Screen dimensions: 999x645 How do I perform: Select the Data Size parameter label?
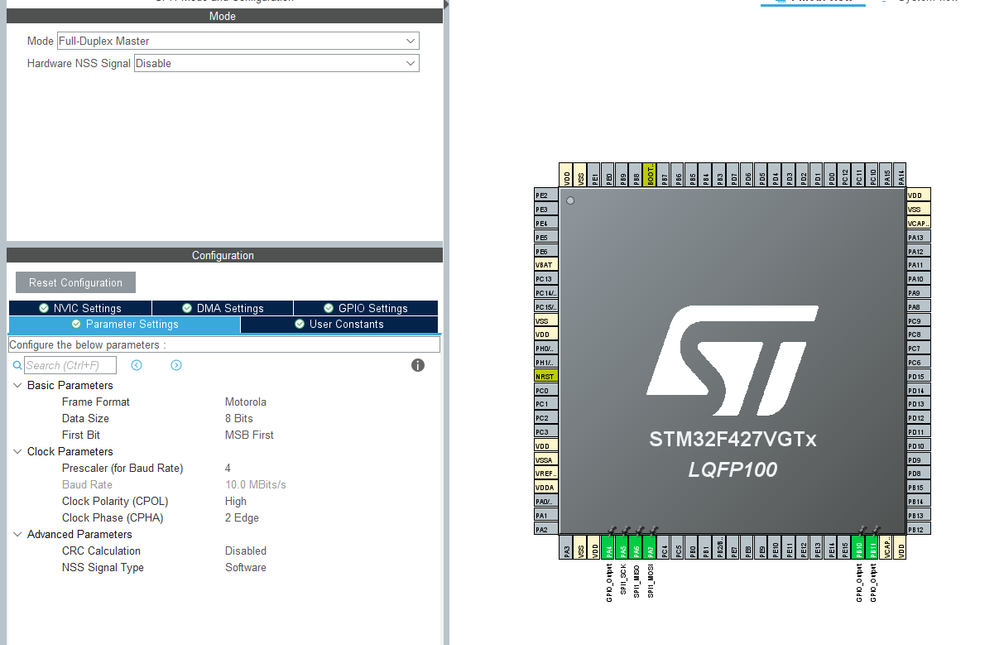(x=85, y=418)
